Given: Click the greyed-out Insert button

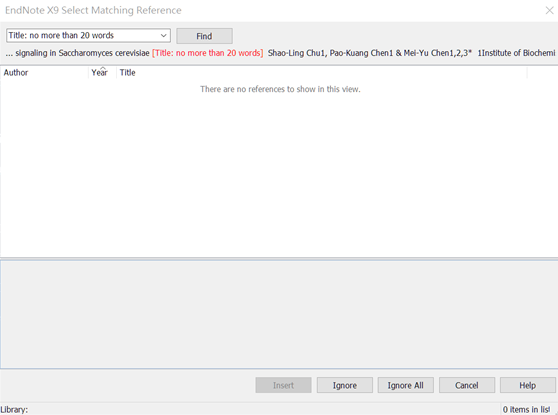Looking at the screenshot, I should tap(283, 385).
